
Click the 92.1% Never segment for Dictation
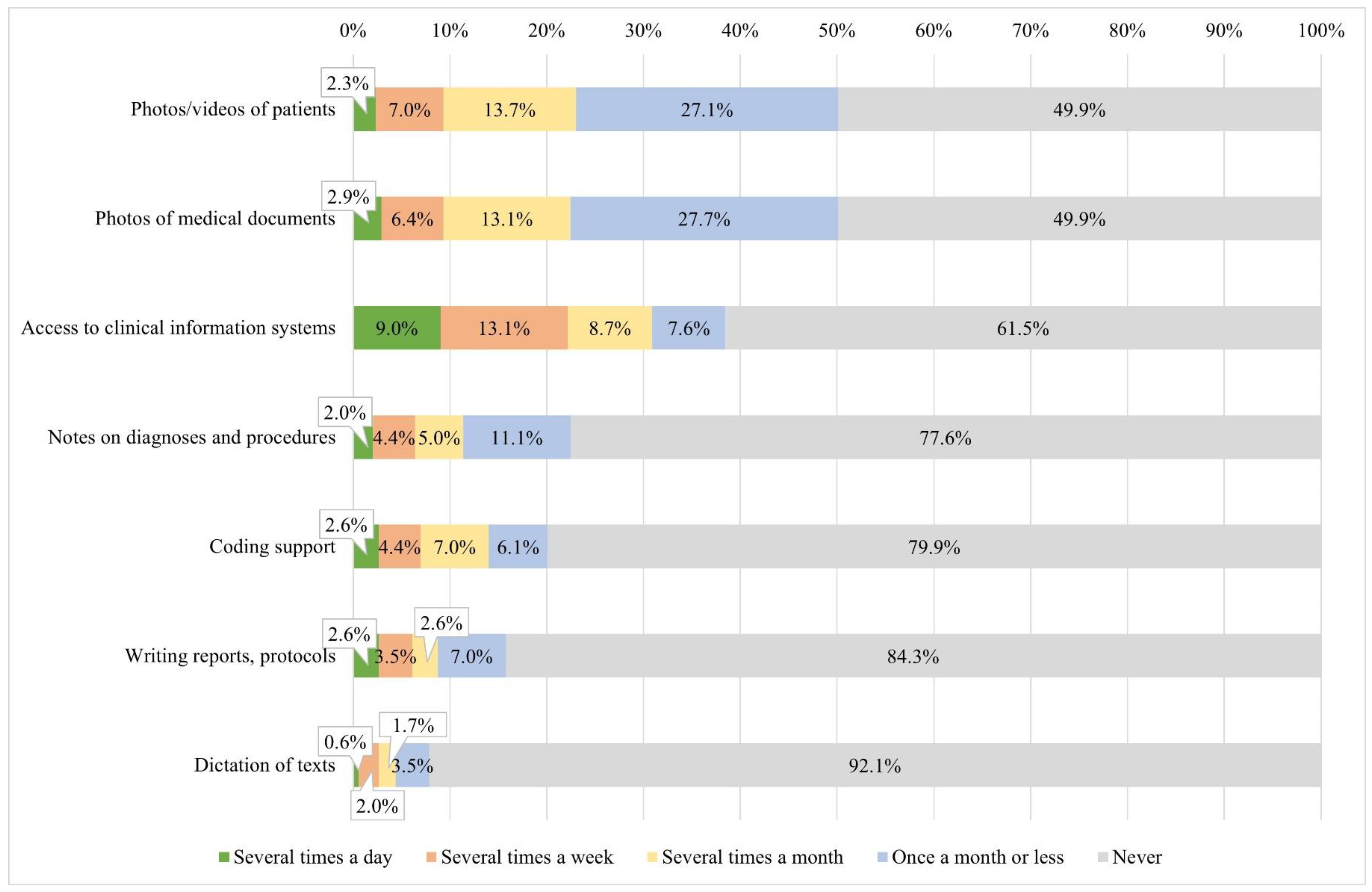875,765
